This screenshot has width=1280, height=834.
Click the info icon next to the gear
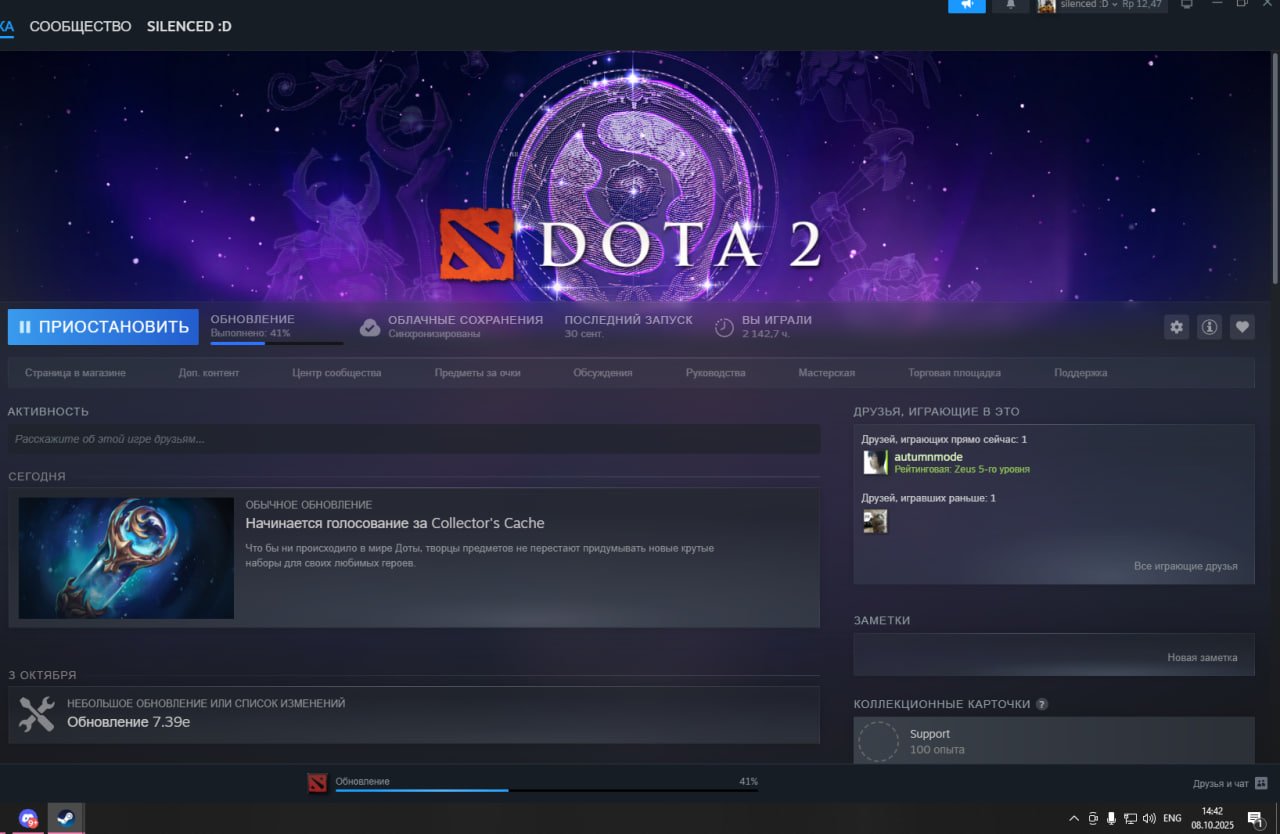point(1209,327)
